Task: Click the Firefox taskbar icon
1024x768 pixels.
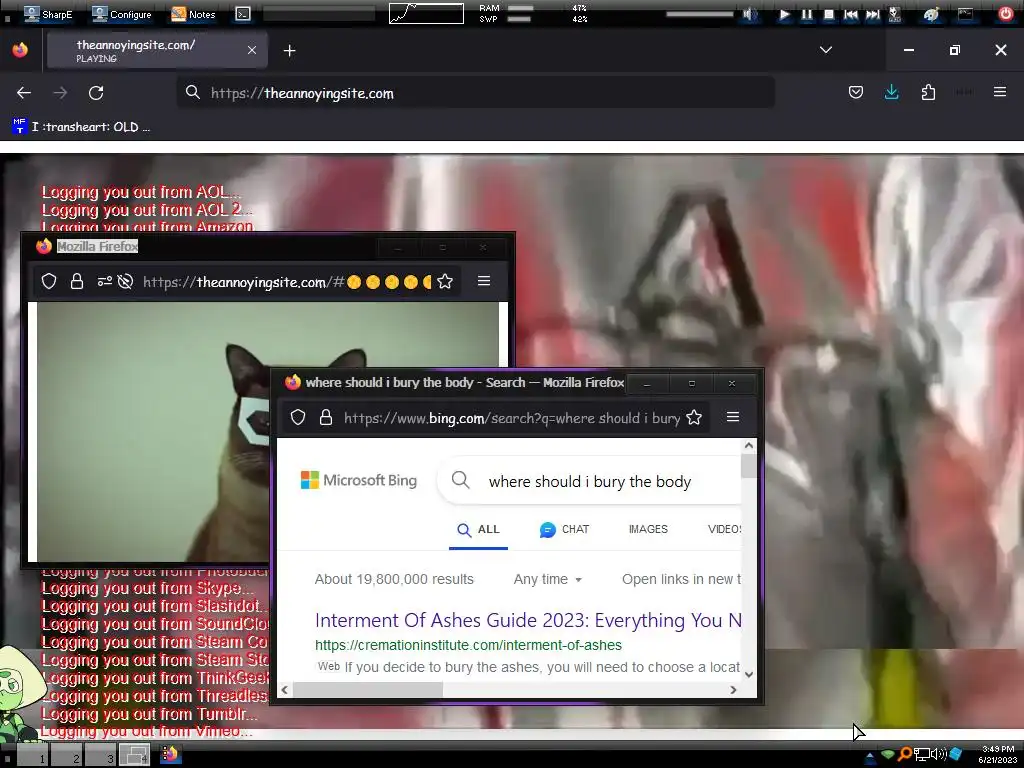Action: click(170, 754)
